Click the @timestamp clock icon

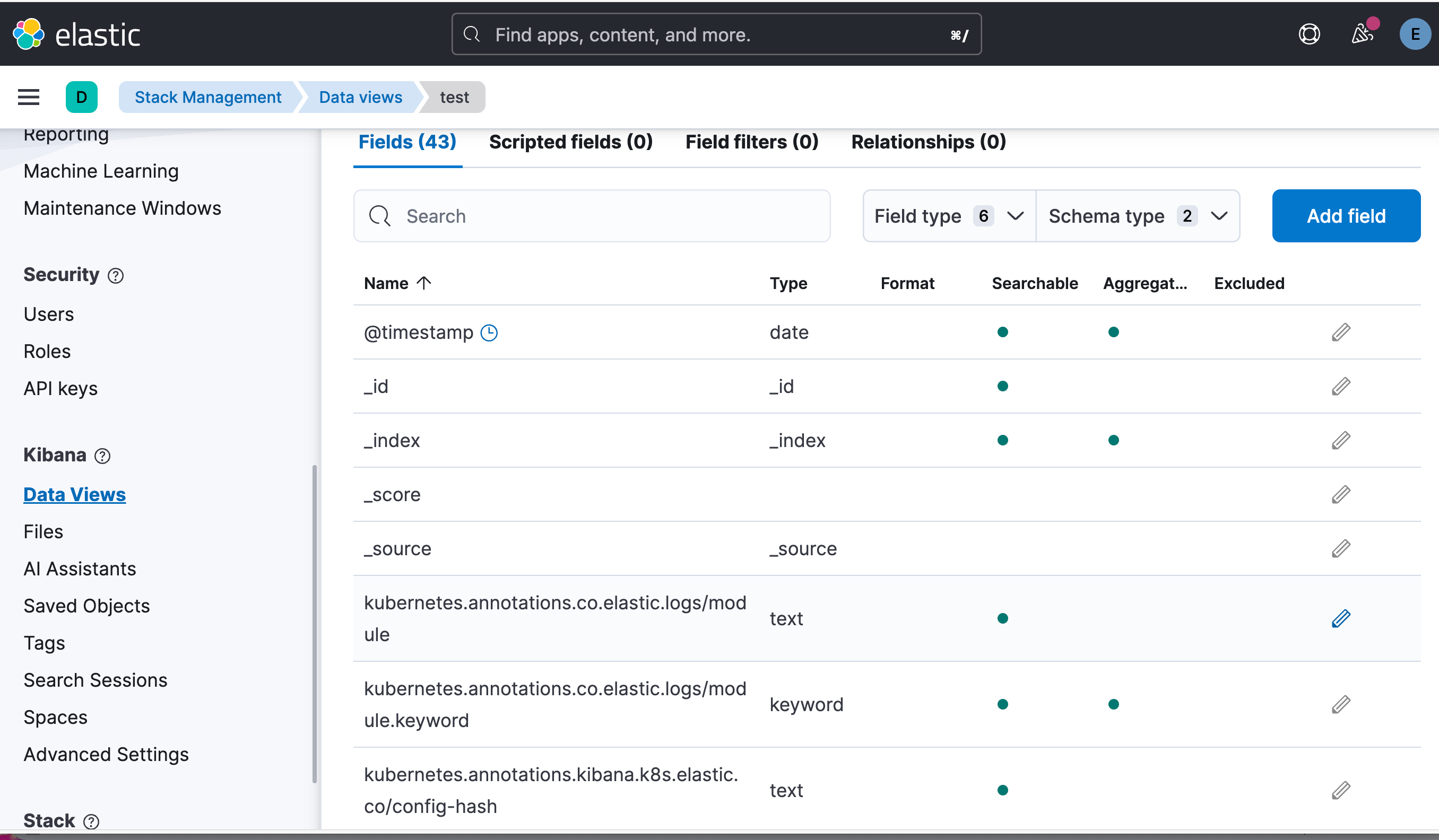tap(489, 332)
